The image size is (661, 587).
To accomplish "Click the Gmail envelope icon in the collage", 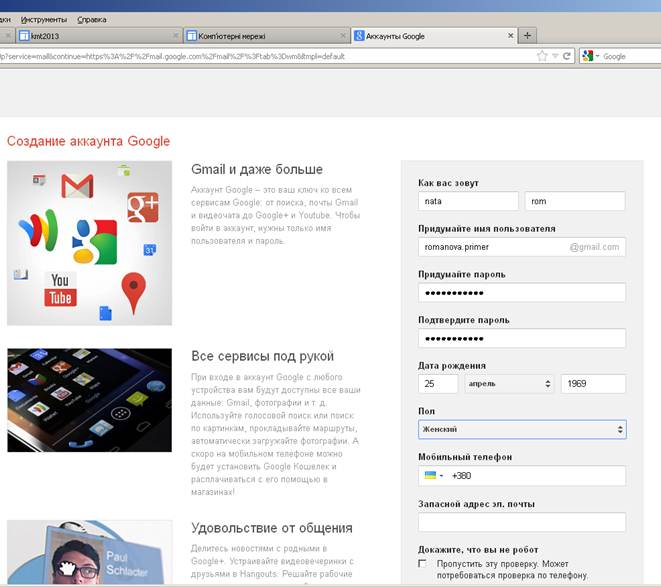I will 77,186.
